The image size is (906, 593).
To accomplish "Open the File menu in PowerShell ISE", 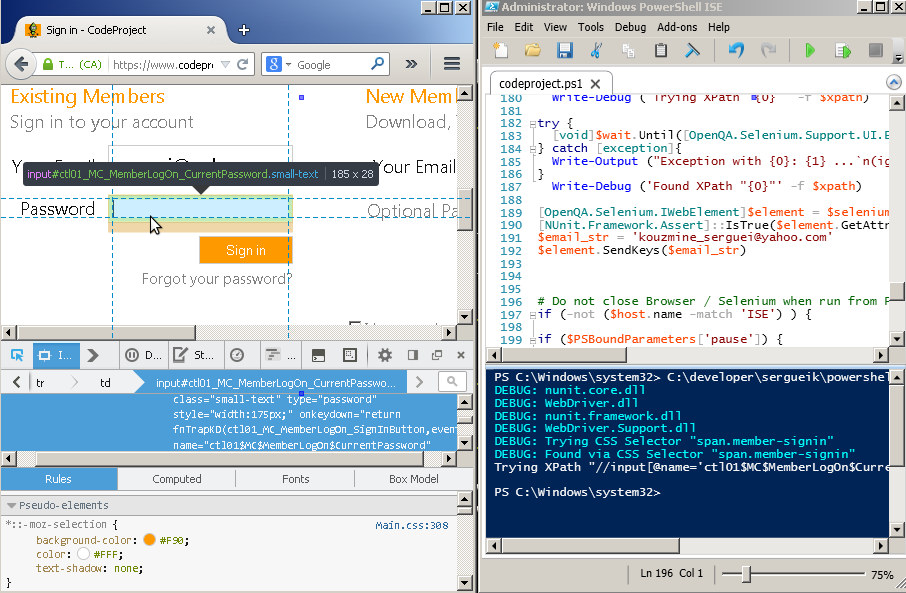I will pyautogui.click(x=495, y=27).
